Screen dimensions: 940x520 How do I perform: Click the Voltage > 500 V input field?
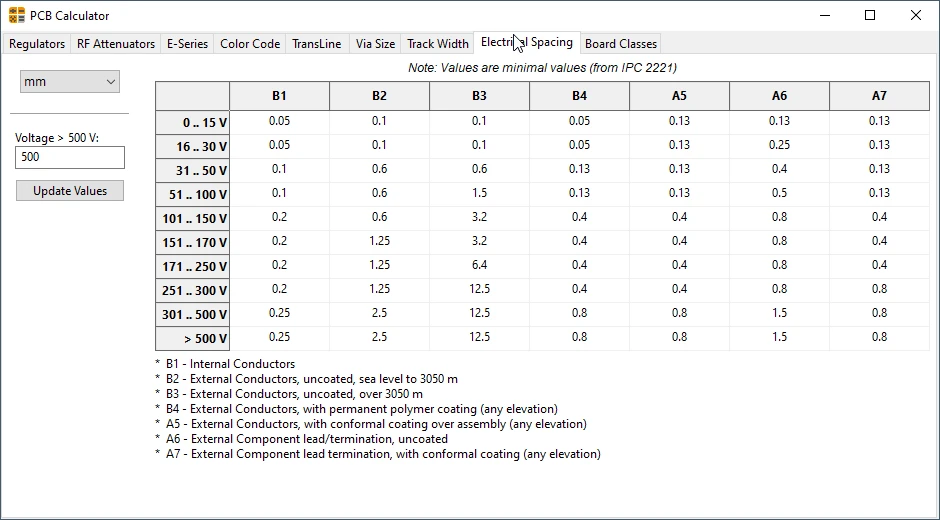(70, 157)
